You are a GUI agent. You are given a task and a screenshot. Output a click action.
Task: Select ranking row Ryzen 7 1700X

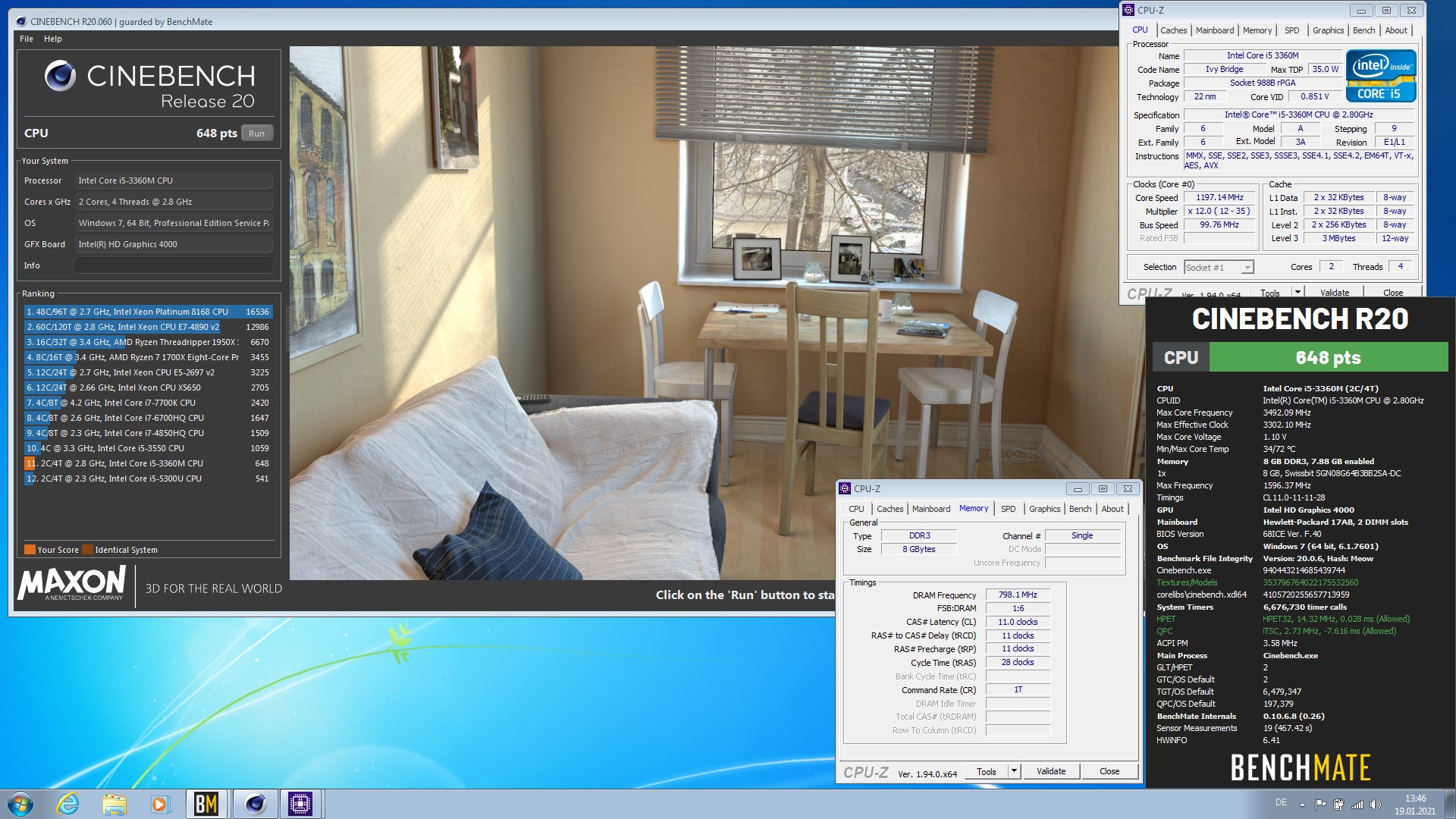click(x=147, y=357)
